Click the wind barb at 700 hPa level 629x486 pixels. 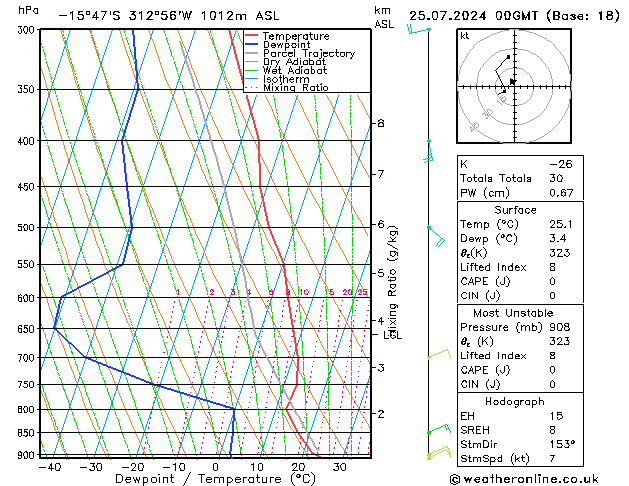[439, 354]
